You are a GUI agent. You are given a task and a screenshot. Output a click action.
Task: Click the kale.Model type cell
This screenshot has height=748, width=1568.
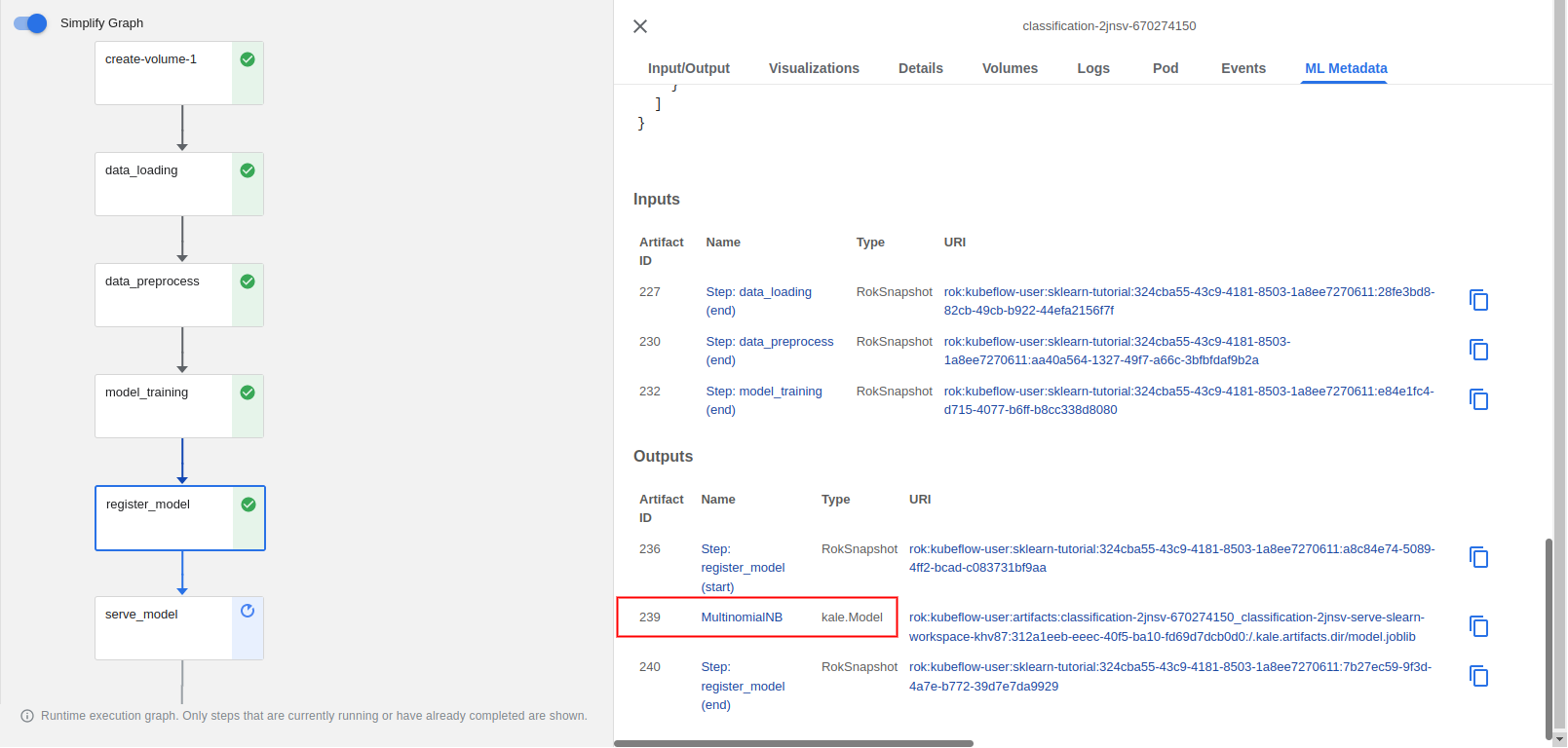coord(852,617)
